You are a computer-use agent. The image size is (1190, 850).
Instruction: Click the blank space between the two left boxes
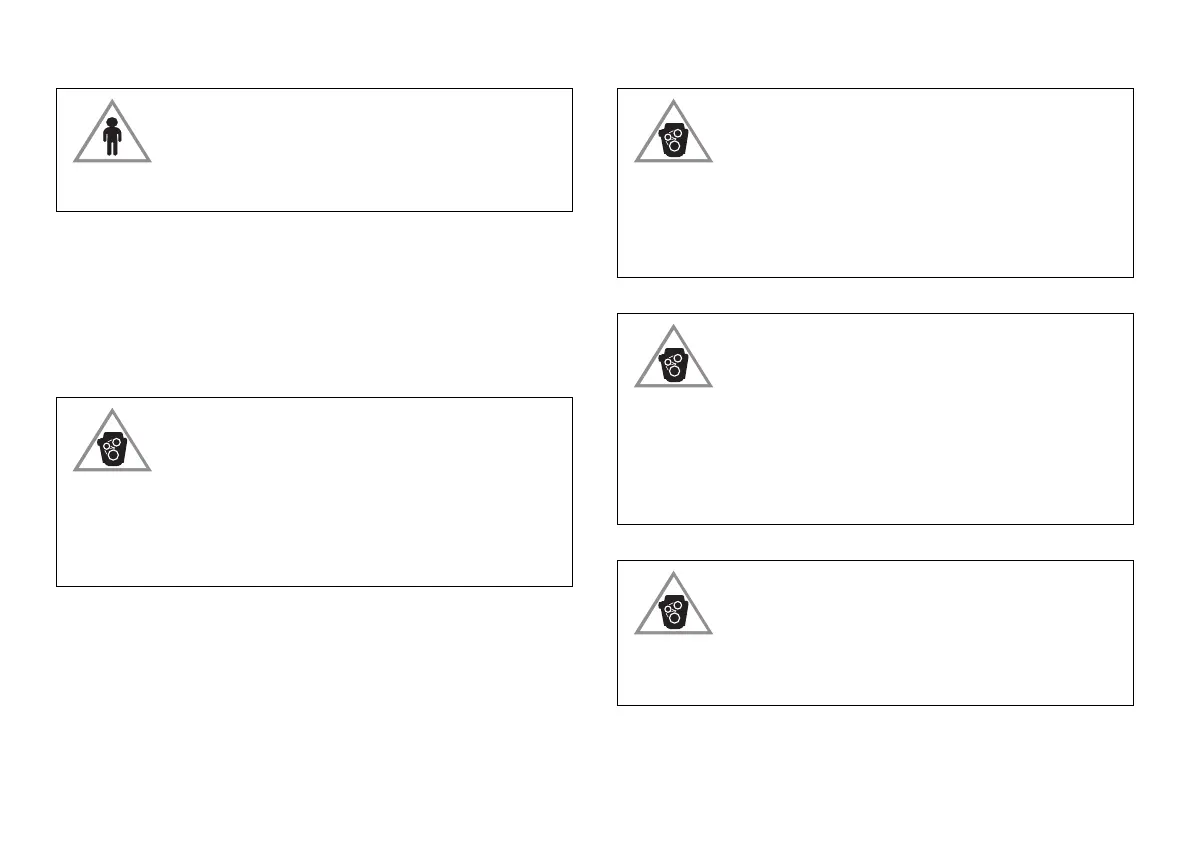coord(314,304)
